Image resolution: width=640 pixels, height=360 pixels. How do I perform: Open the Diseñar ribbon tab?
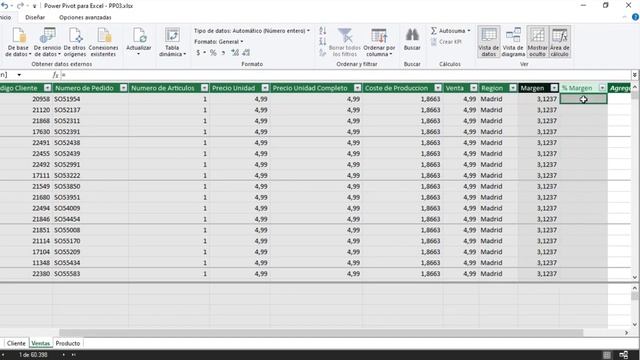35,18
